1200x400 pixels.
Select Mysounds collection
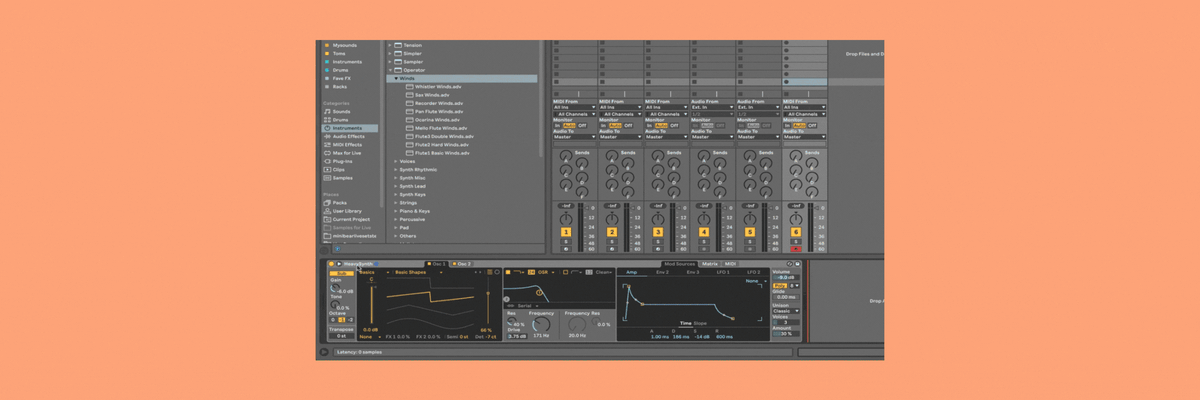(345, 45)
